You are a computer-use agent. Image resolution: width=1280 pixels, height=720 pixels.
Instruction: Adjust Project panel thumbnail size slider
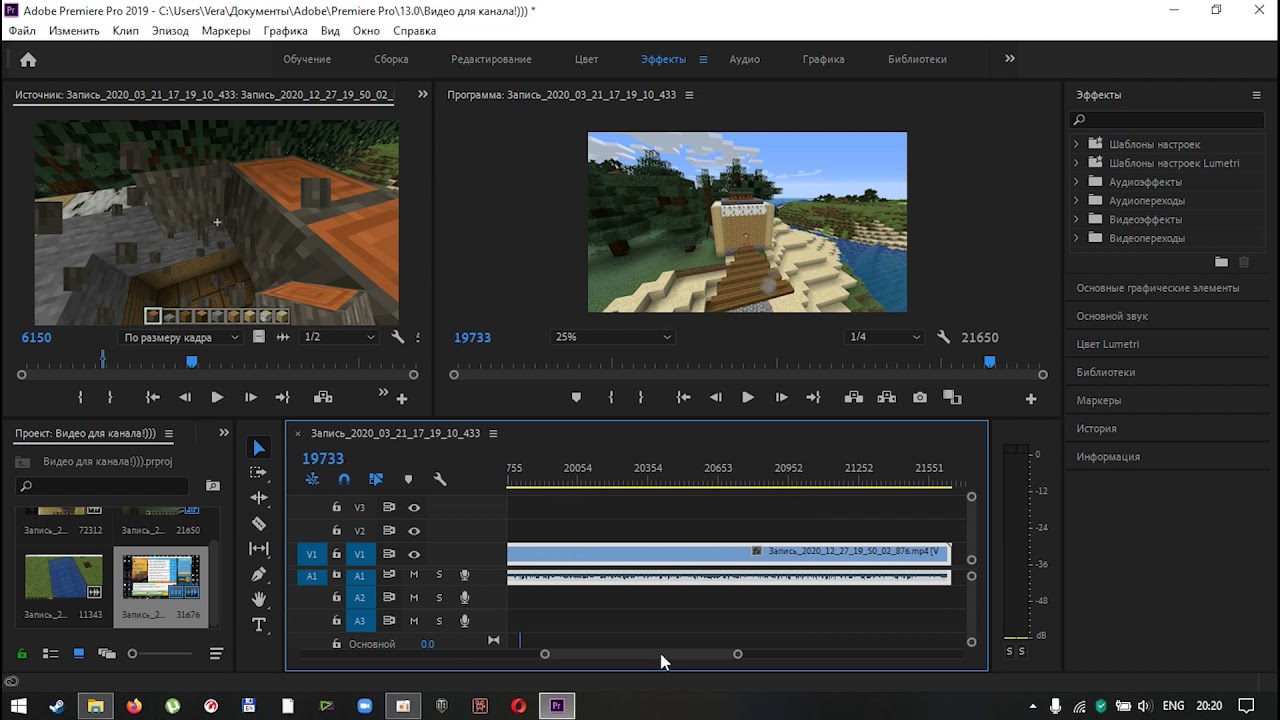coord(132,654)
